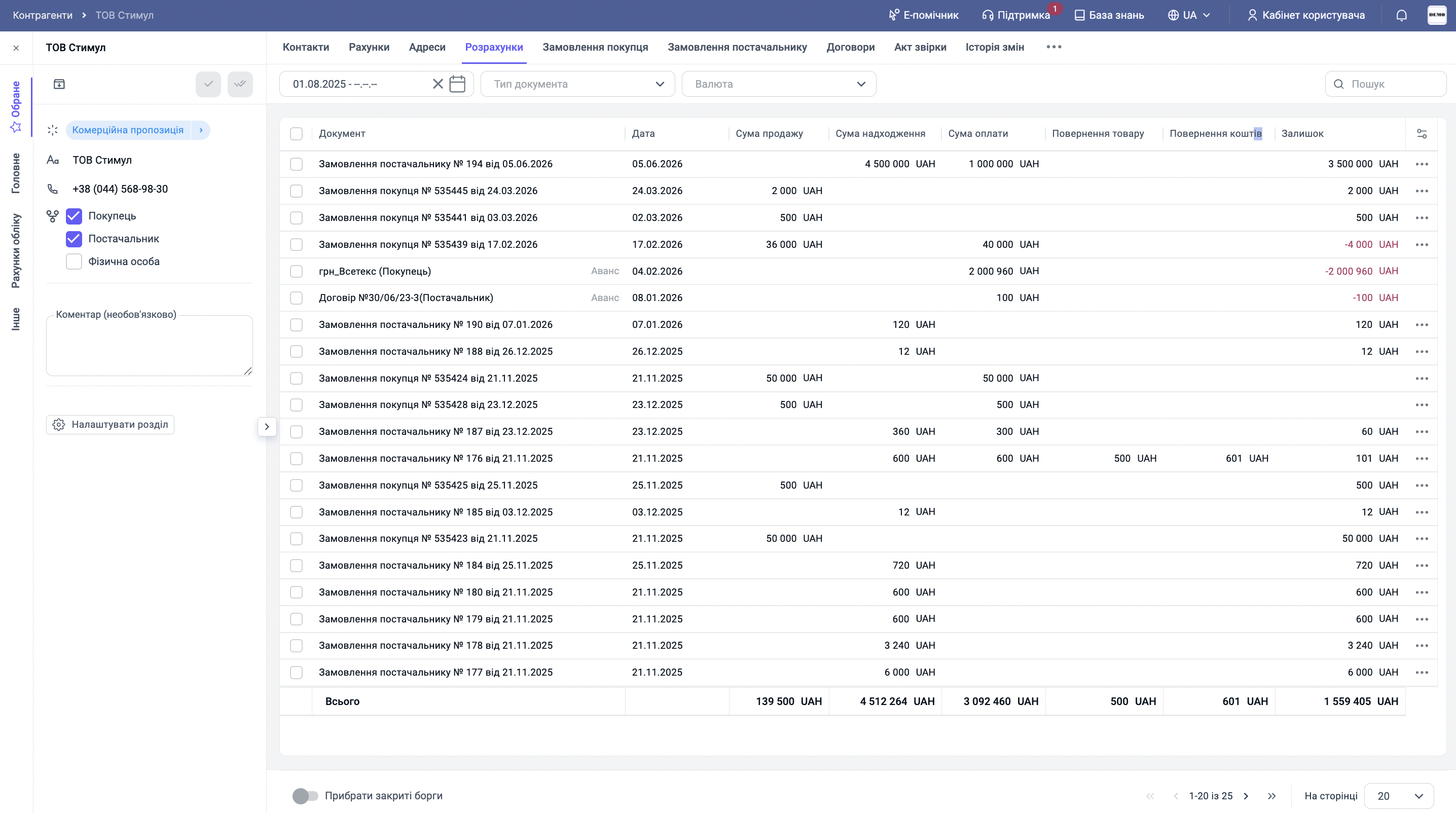Screen dimensions: 1456x814
Task: Expand the Тип документа dropdown
Action: (x=577, y=84)
